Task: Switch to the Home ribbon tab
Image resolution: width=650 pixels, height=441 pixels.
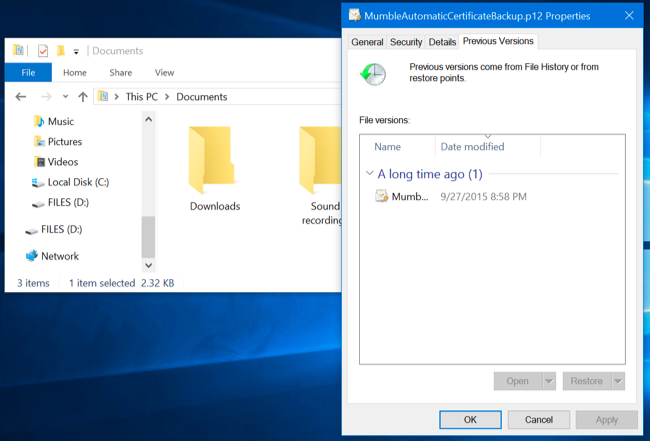Action: (75, 73)
